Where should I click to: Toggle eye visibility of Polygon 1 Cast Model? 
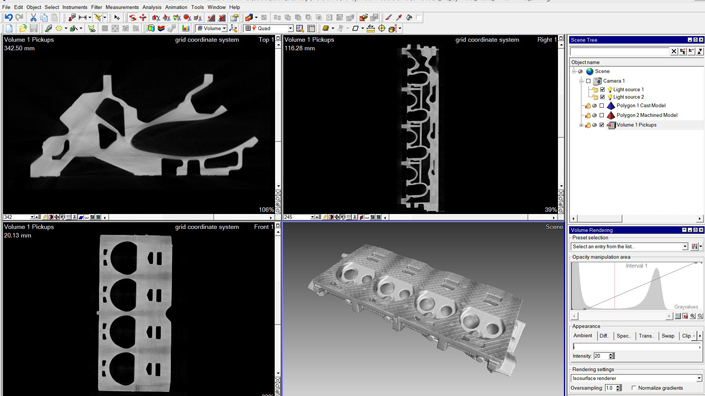(x=594, y=106)
